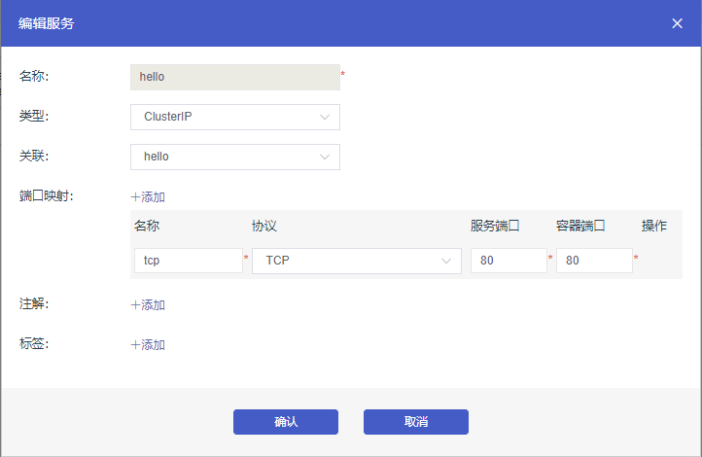Click the port name field containing tcp
This screenshot has height=457, width=702.
coord(187,261)
